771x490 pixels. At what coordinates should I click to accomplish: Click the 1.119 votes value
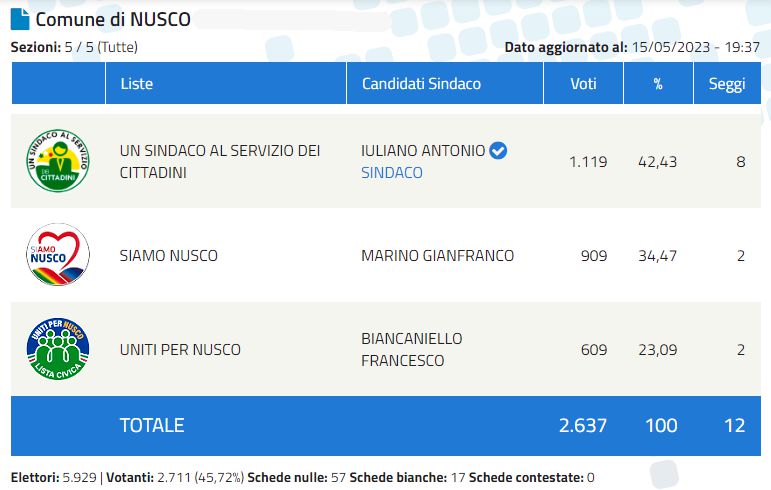click(x=588, y=162)
